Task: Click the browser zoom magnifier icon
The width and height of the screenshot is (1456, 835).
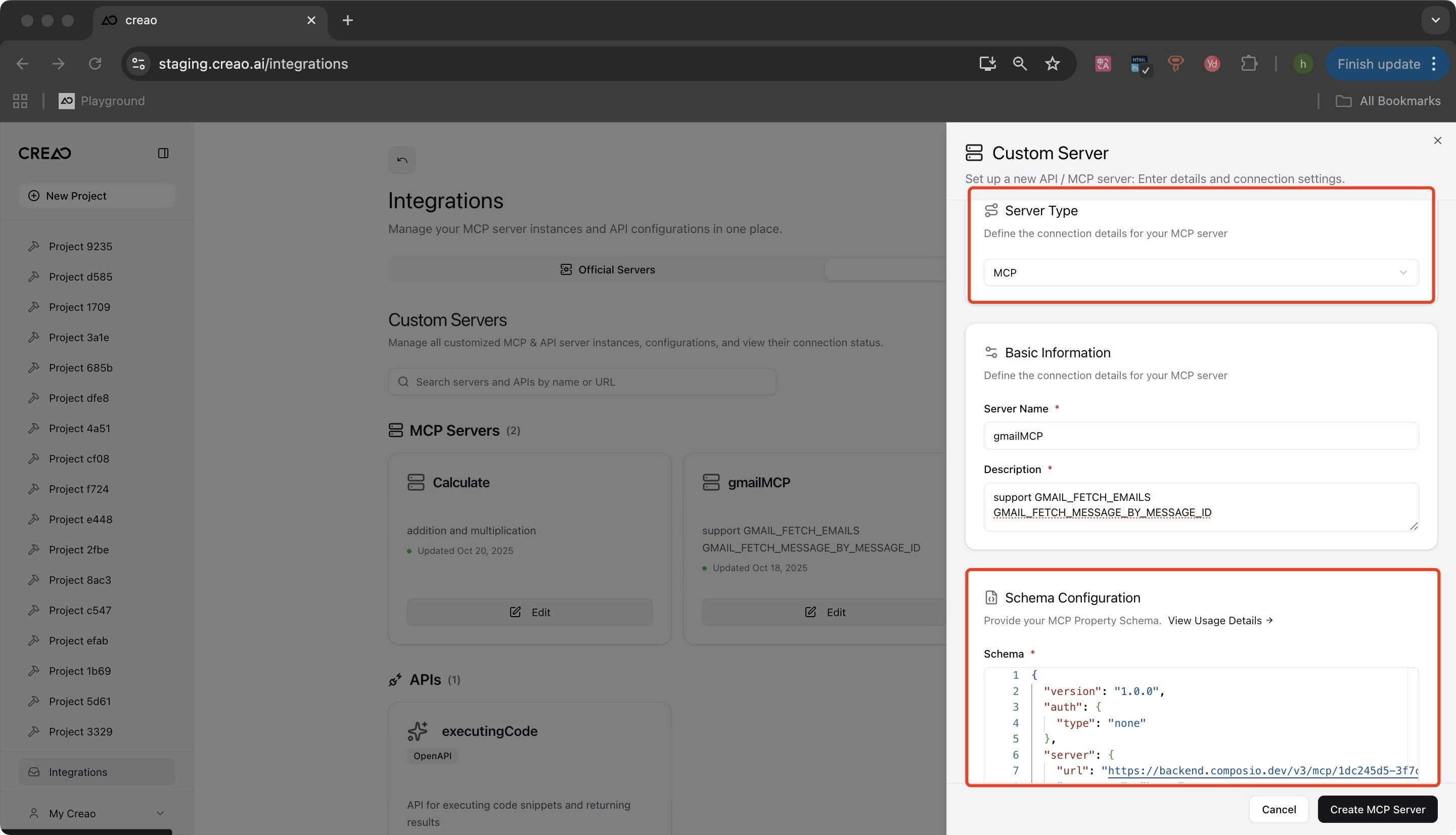Action: tap(1019, 64)
